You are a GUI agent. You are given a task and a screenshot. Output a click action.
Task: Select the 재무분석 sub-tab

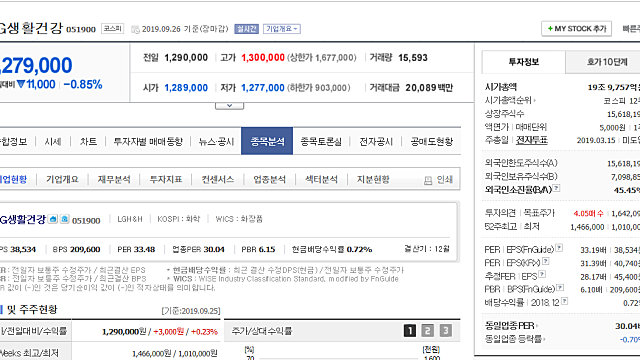[114, 180]
